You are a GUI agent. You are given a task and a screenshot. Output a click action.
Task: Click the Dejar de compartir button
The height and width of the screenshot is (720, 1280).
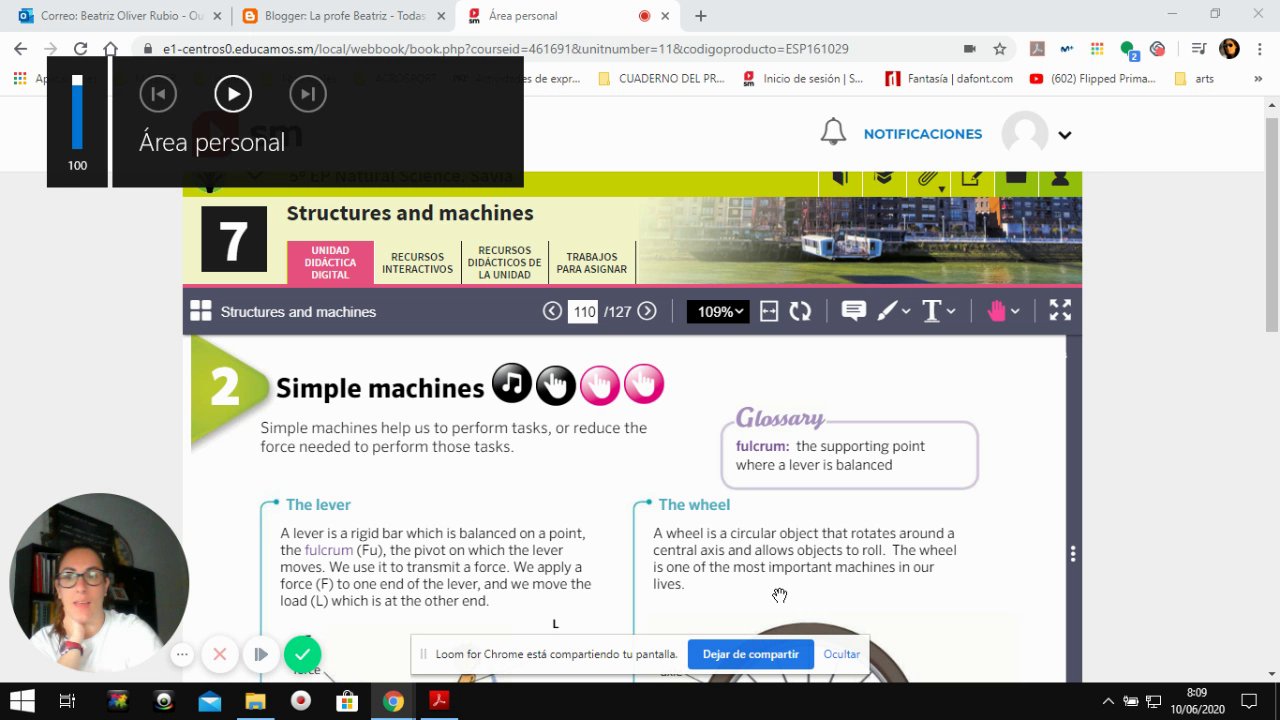pos(751,654)
